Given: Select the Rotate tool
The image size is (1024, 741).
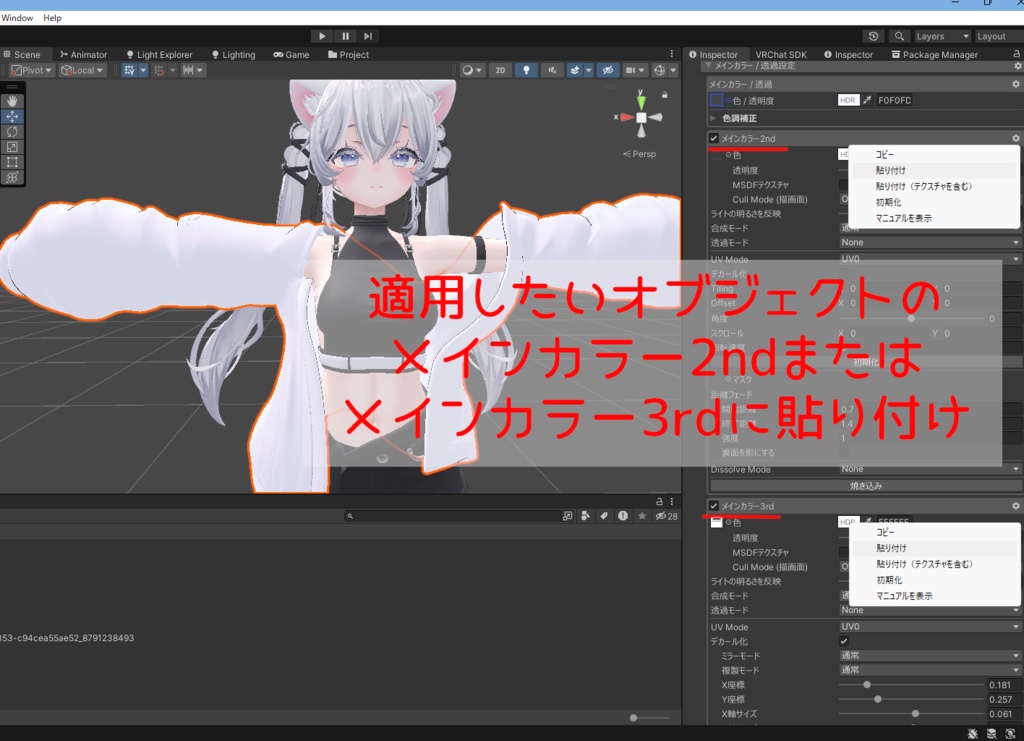Looking at the screenshot, I should 12,131.
